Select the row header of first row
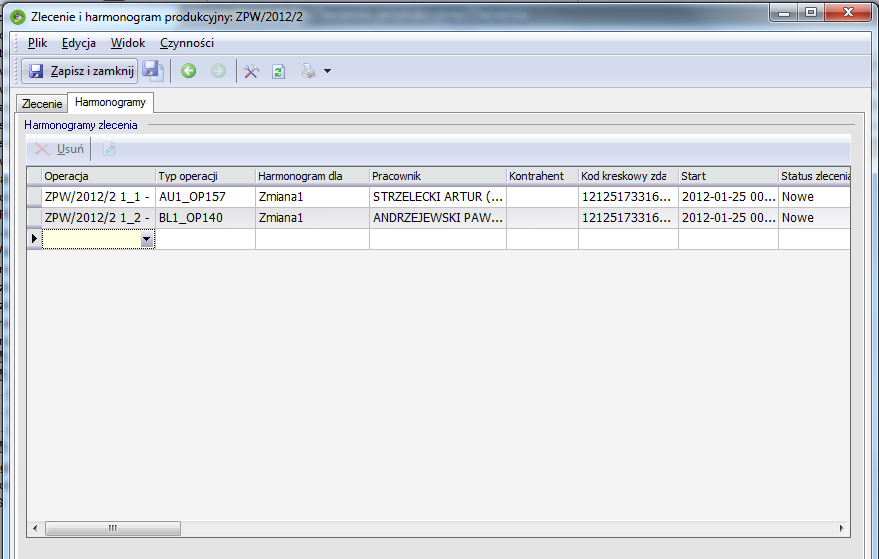This screenshot has width=879, height=559. pyautogui.click(x=34, y=197)
